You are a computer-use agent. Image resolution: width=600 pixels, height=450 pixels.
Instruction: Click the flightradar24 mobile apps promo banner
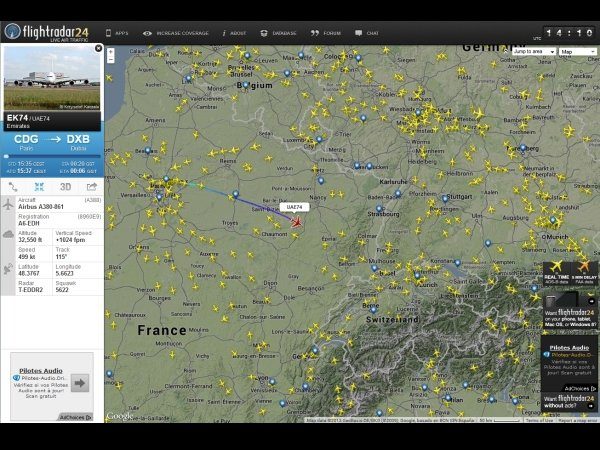569,310
